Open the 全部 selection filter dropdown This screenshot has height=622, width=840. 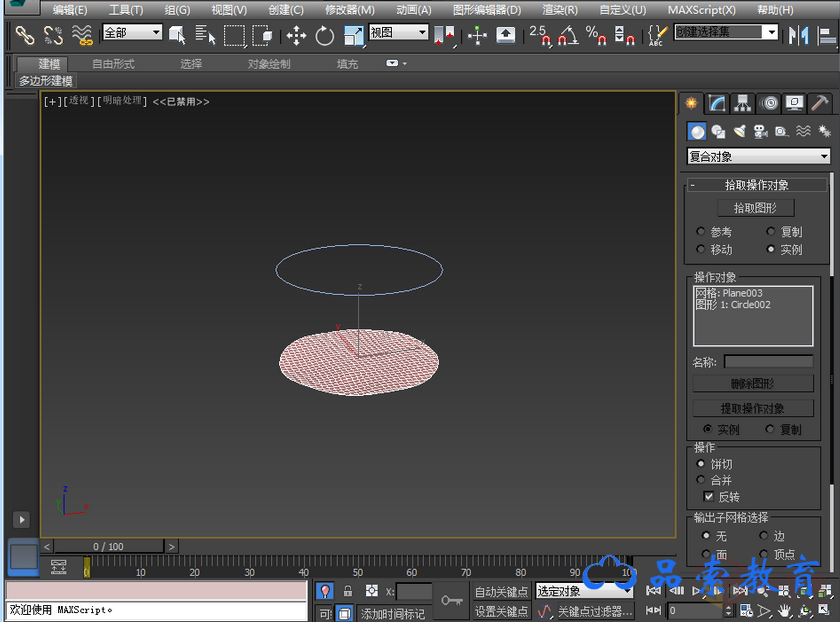coord(132,33)
